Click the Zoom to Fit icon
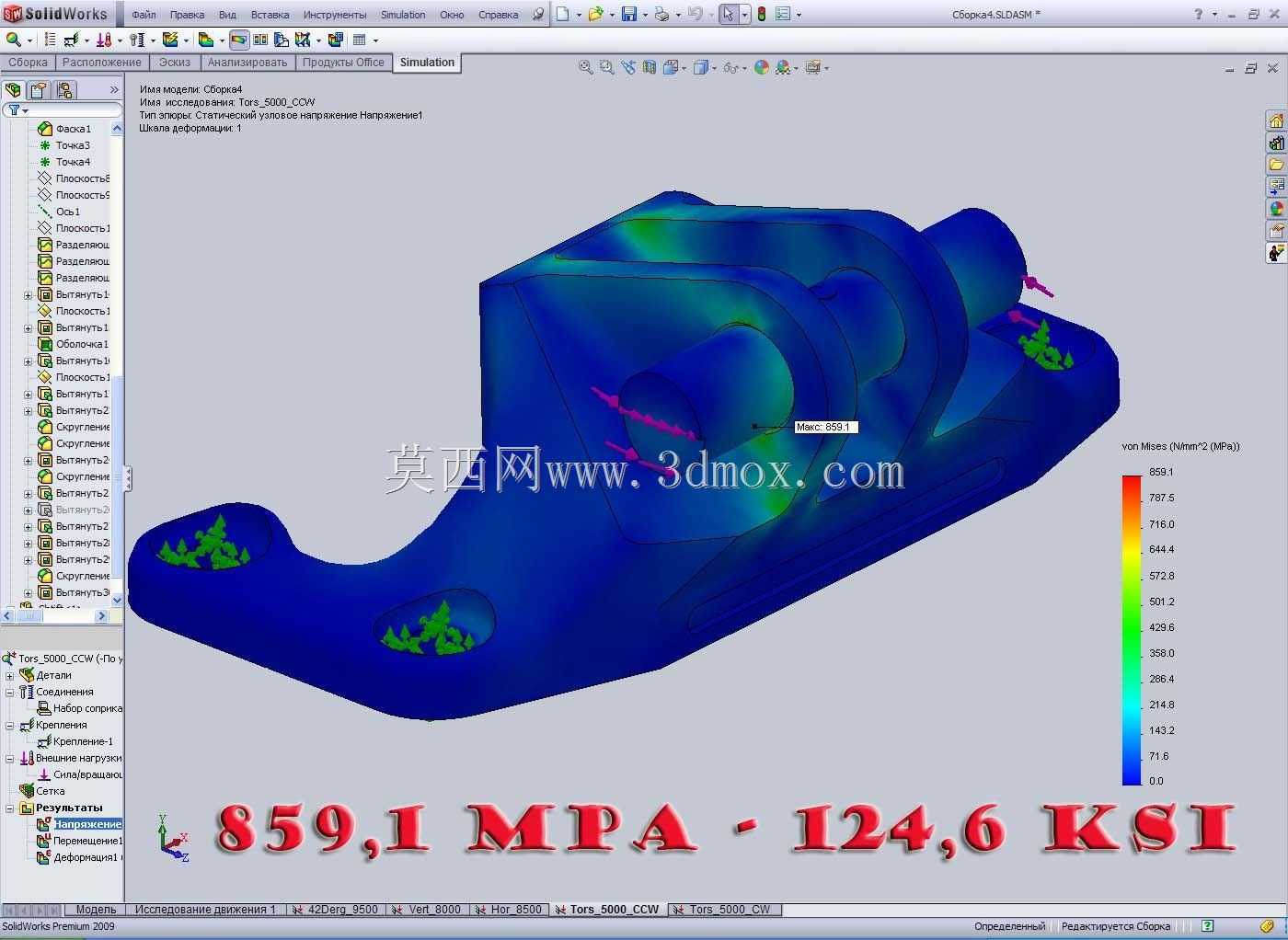This screenshot has height=940, width=1288. pyautogui.click(x=585, y=67)
